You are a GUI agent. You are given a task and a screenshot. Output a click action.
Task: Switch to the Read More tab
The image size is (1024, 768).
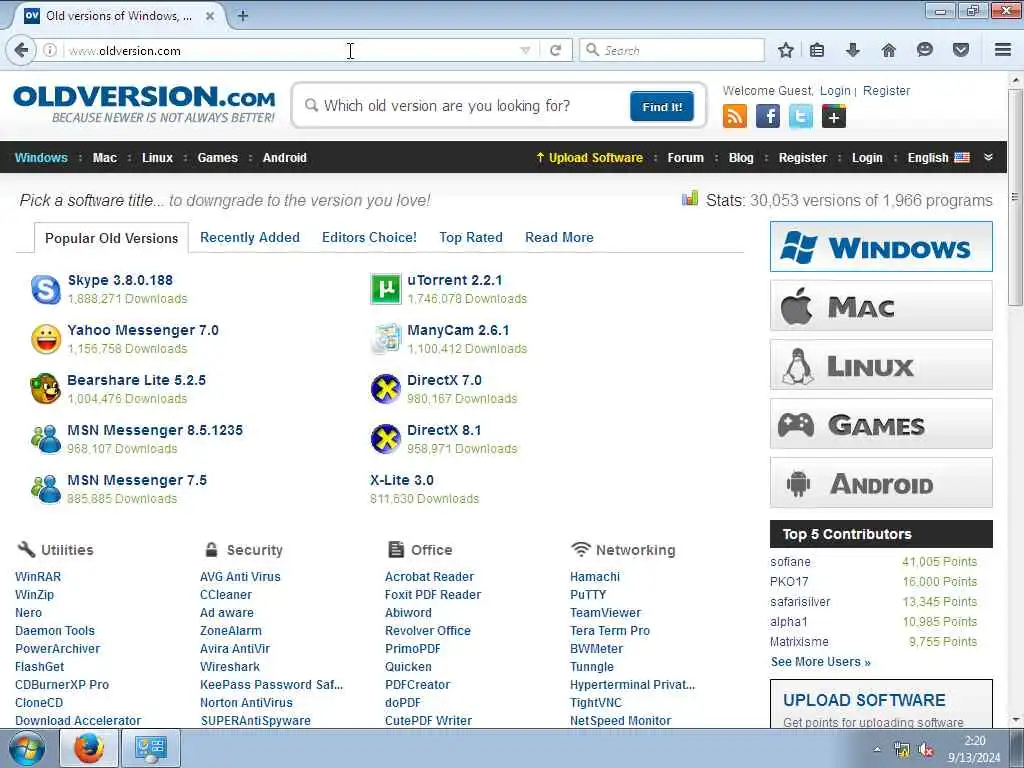pos(559,237)
